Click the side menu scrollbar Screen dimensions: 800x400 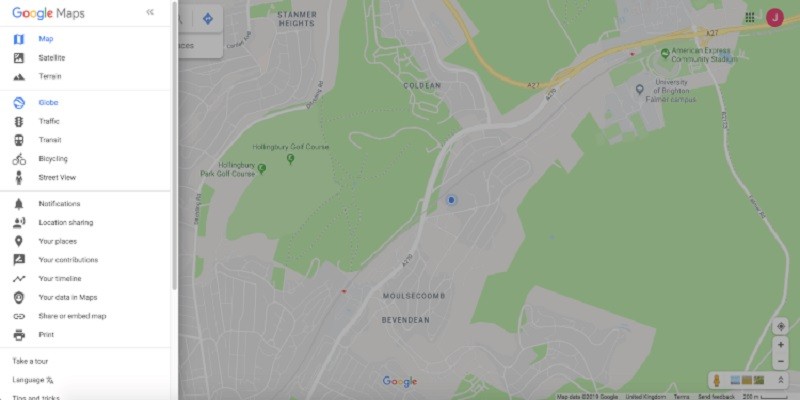[174, 145]
